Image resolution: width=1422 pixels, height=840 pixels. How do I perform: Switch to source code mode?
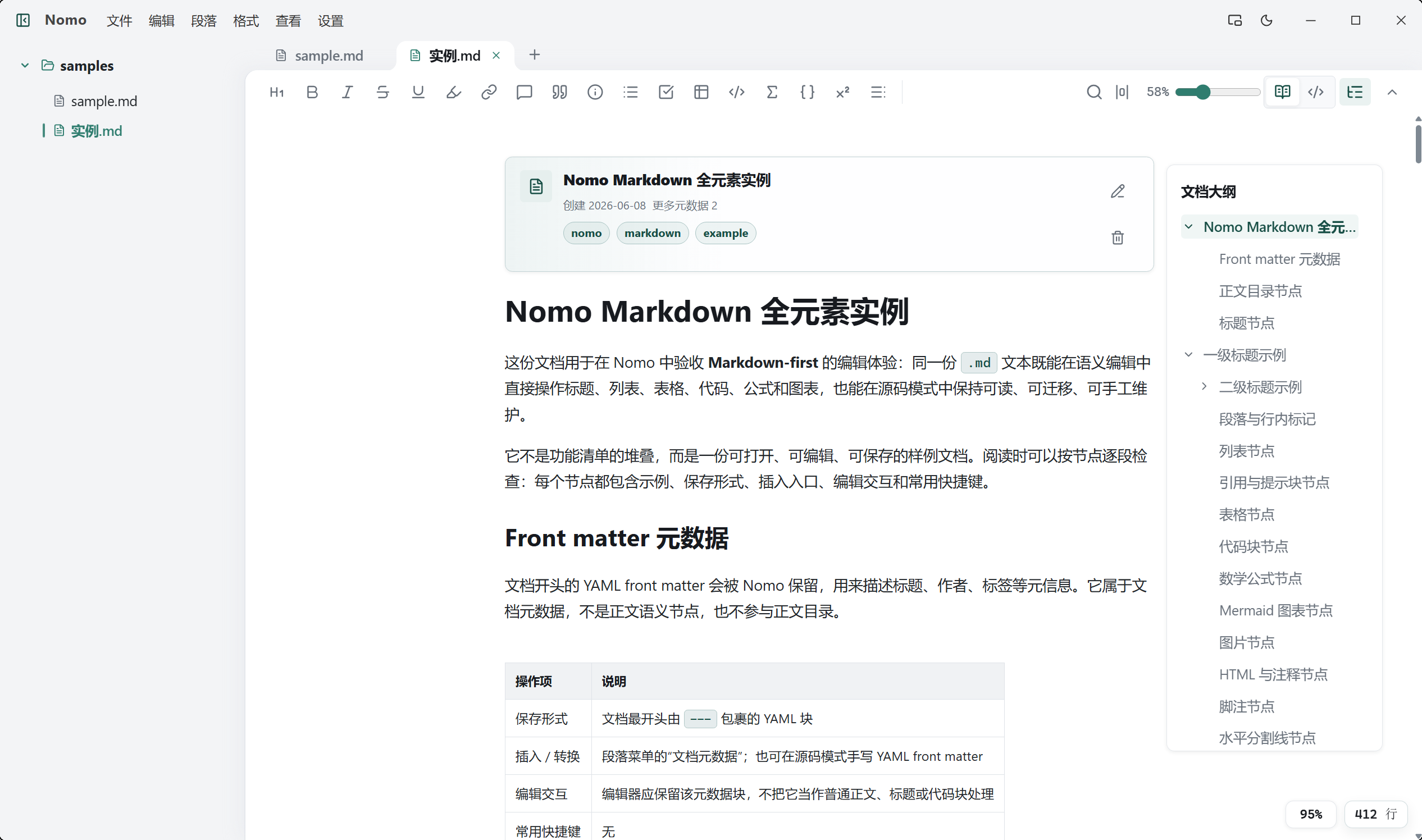coord(1316,92)
